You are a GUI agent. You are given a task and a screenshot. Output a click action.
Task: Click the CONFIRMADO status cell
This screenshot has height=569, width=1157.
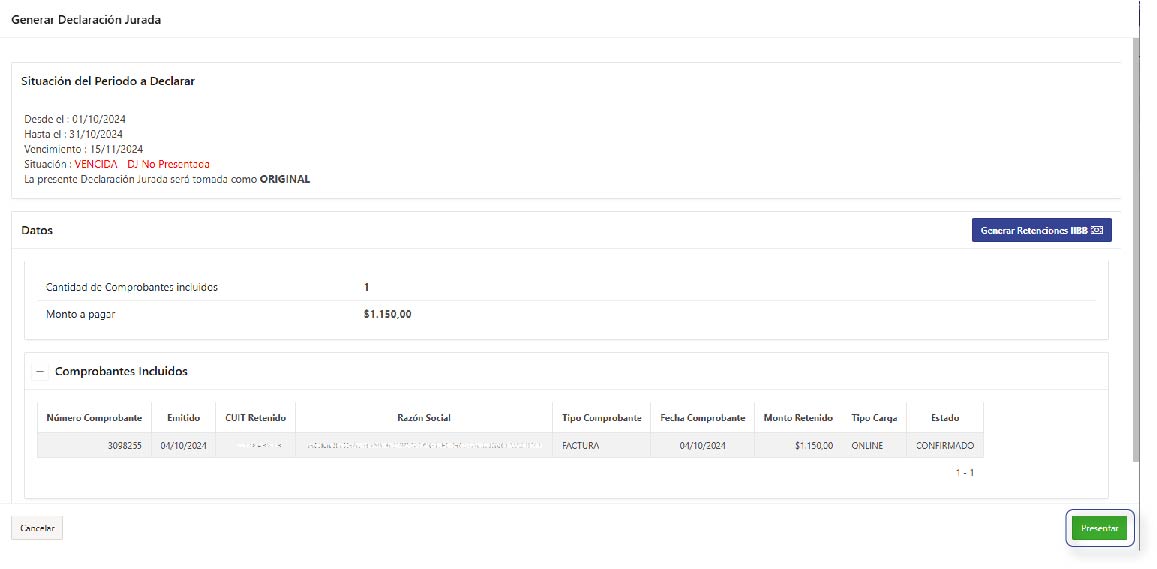tap(944, 445)
